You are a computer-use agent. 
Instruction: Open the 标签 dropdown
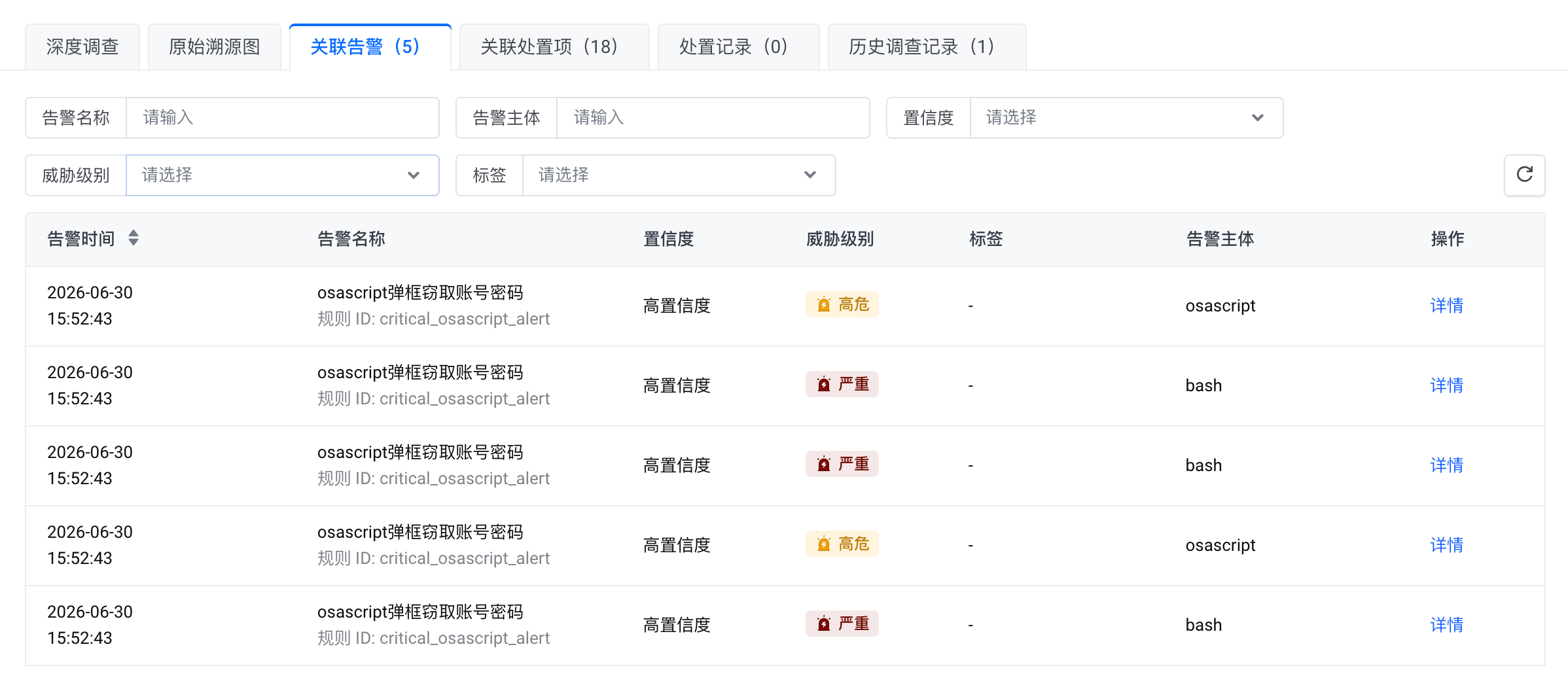coord(679,175)
